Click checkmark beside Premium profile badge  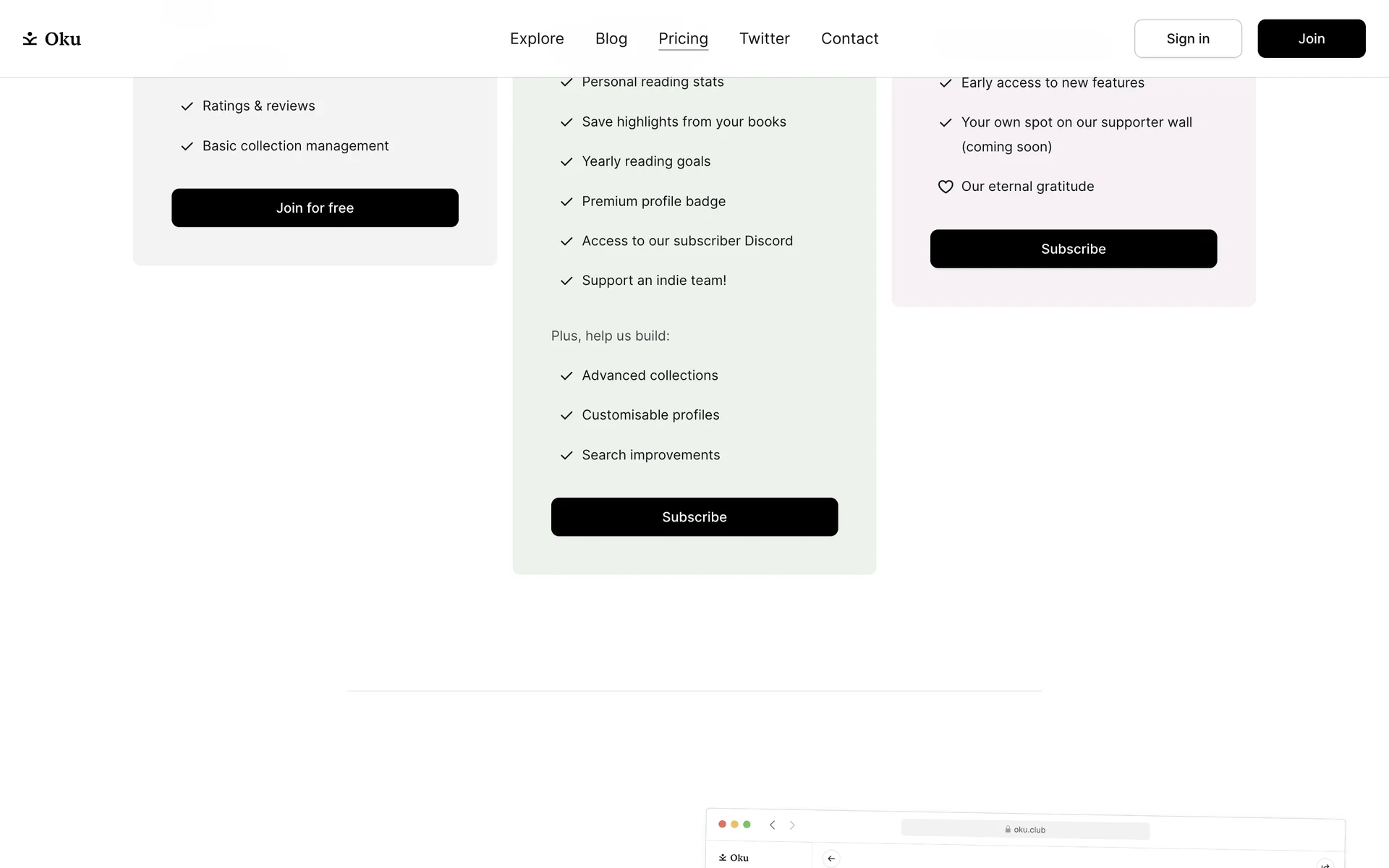click(x=566, y=202)
